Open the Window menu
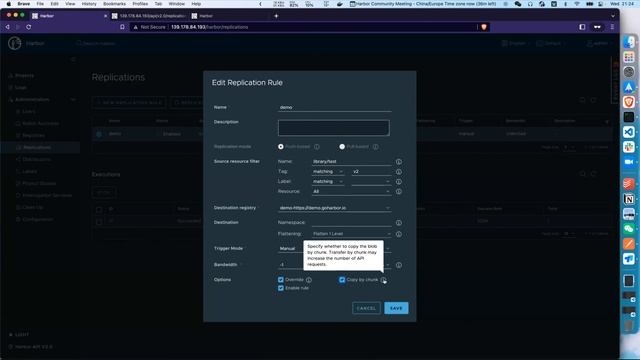 pyautogui.click(x=177, y=4)
